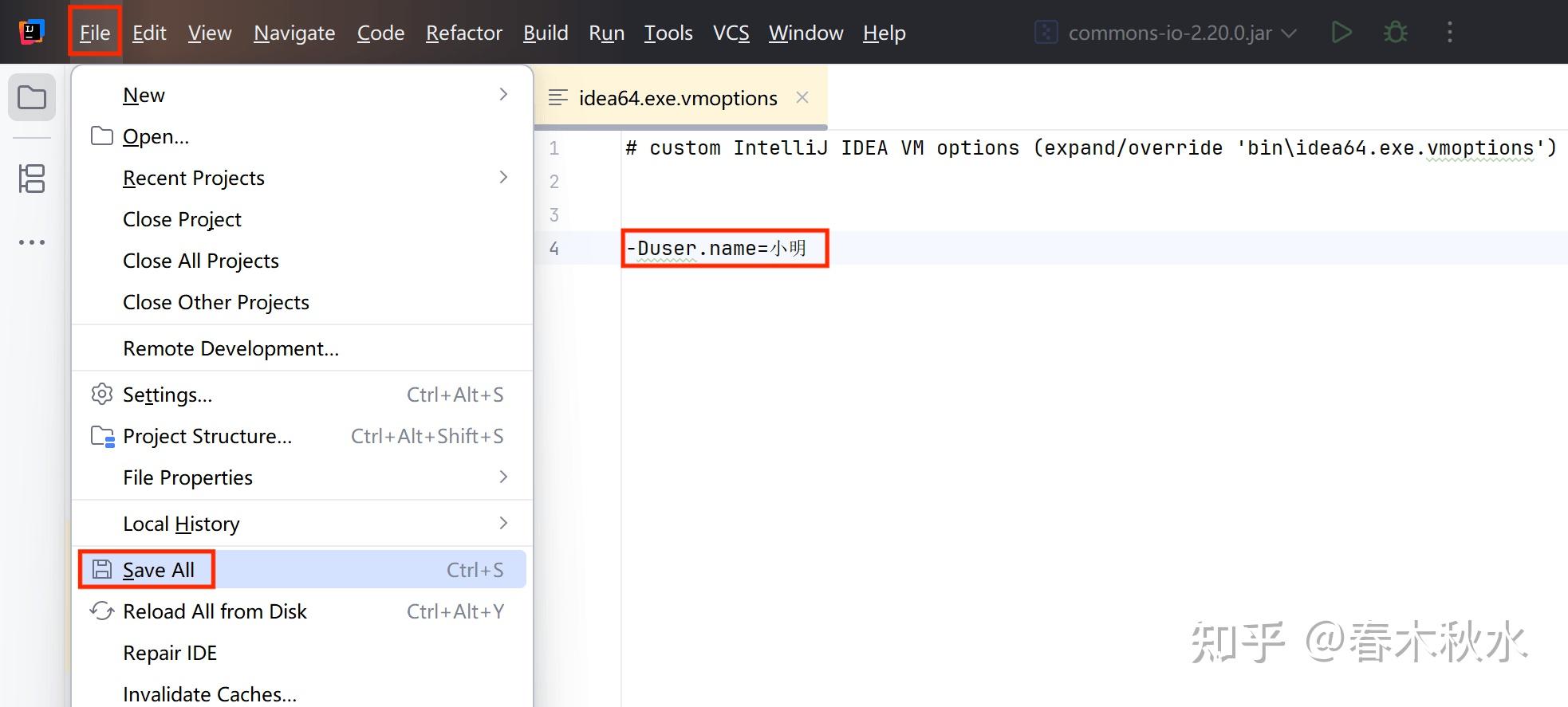Show more tool windows ellipsis icon
1568x707 pixels.
[32, 242]
